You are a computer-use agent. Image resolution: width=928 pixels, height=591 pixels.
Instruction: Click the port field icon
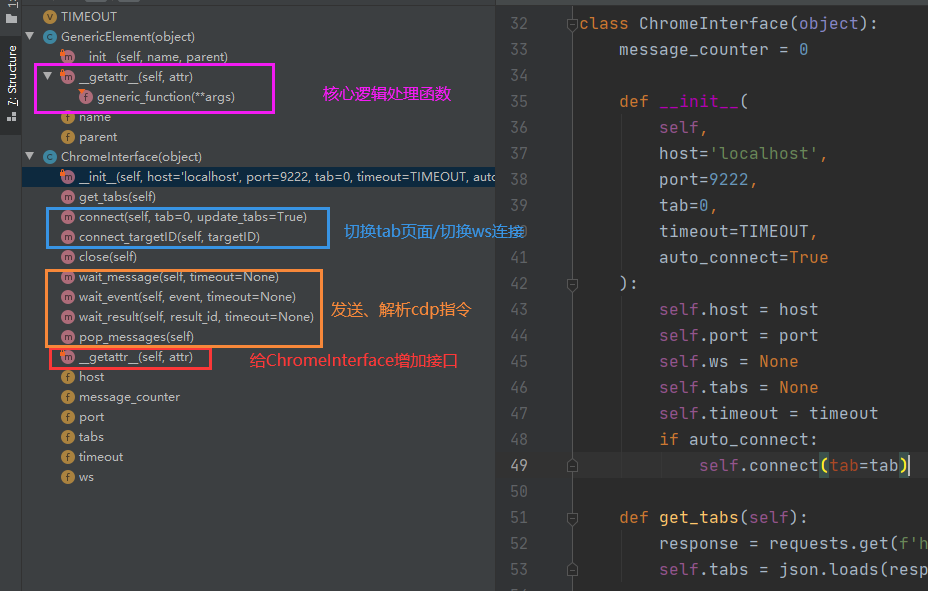pos(68,417)
